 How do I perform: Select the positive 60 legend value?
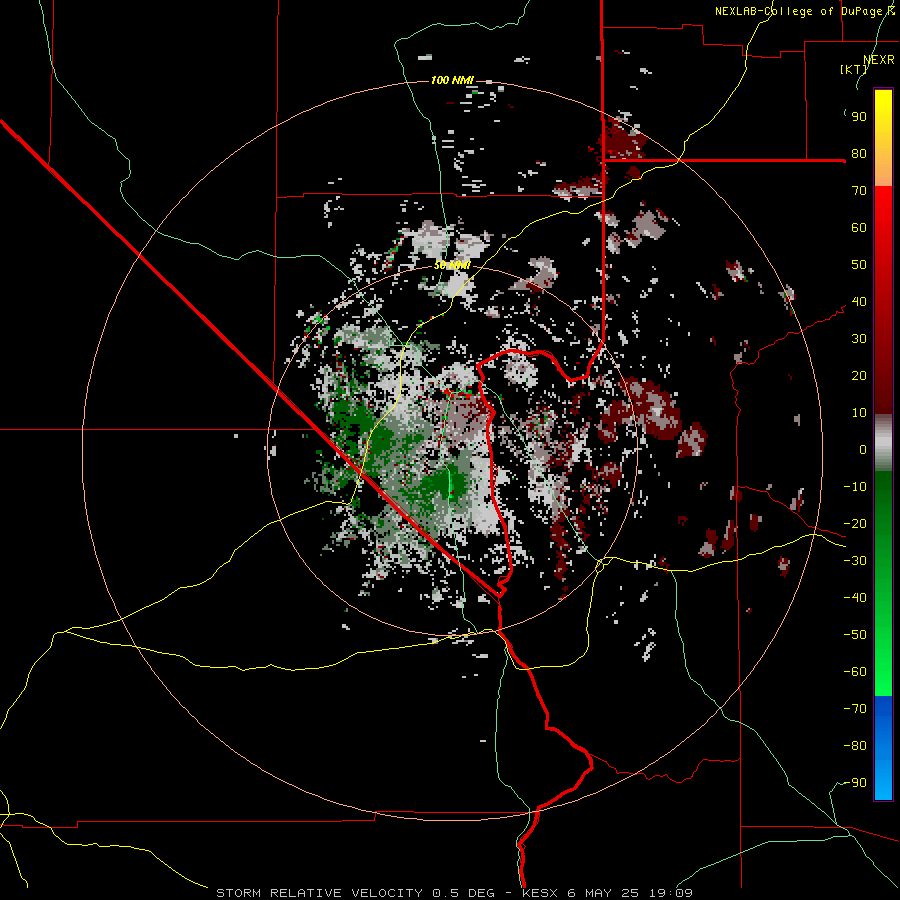[859, 228]
